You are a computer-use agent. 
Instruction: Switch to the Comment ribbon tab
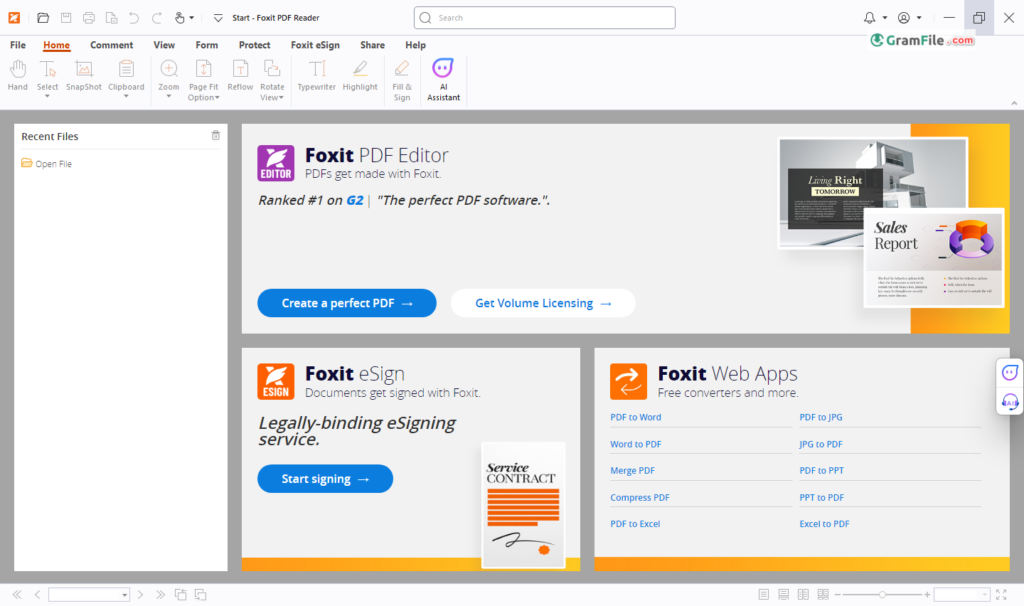click(x=111, y=45)
